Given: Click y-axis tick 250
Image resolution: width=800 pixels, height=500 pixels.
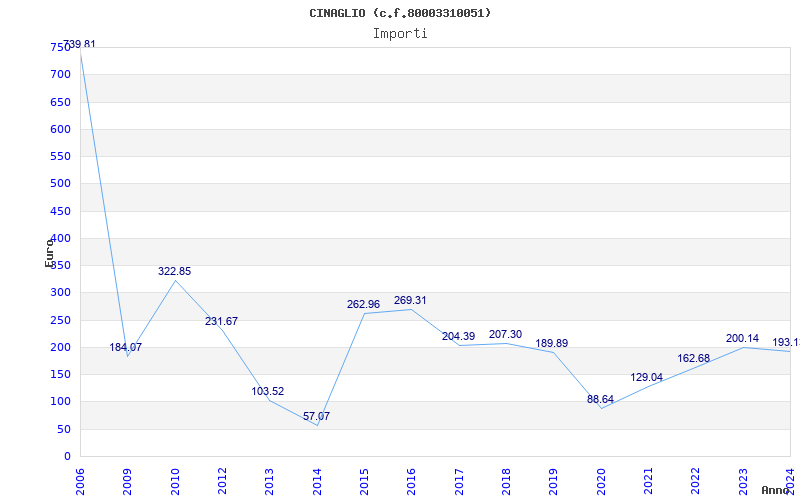Looking at the screenshot, I should pyautogui.click(x=60, y=320).
